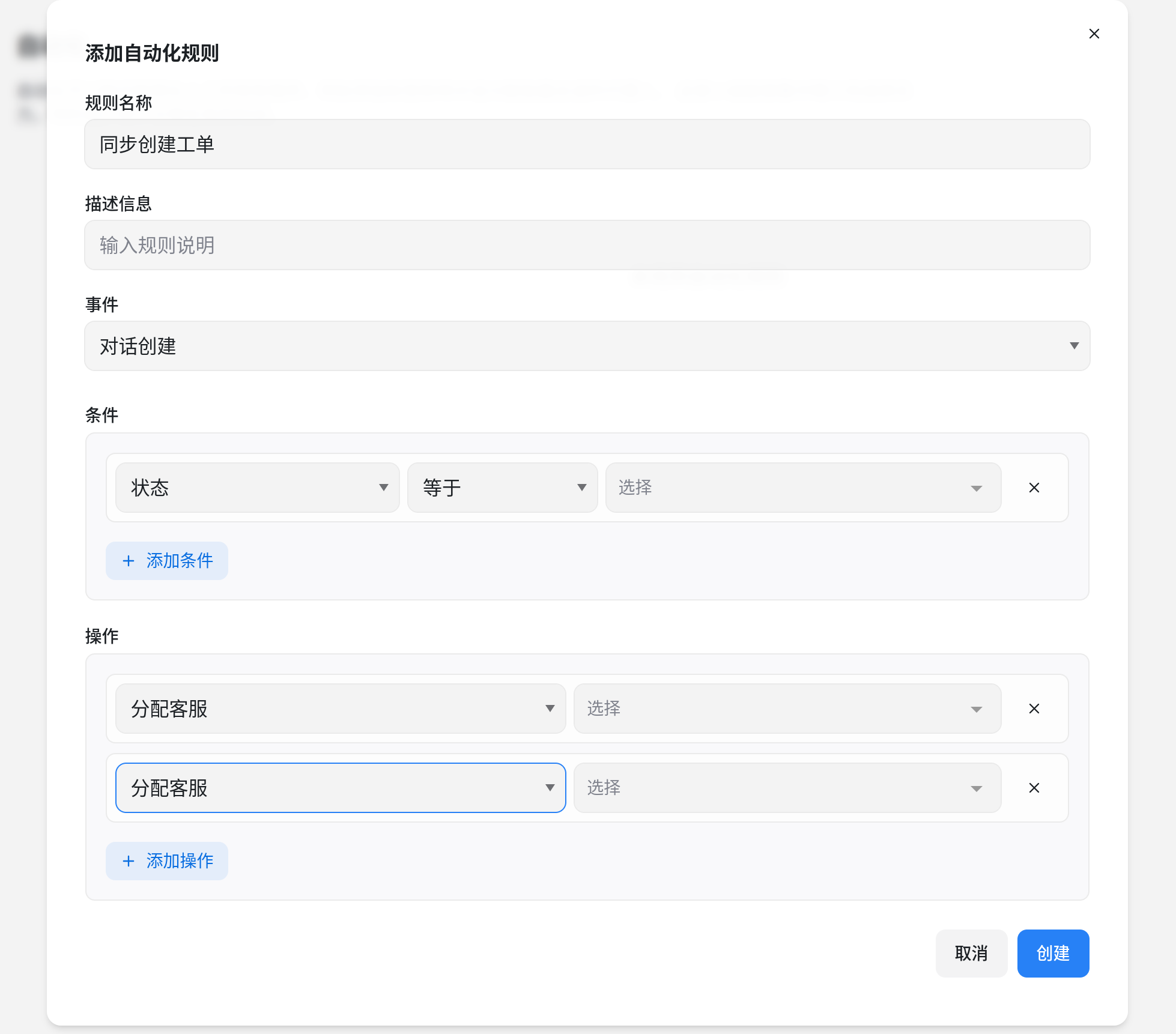Open the 事件 dropdown showing 对话创建
This screenshot has width=1176, height=1034.
[586, 346]
